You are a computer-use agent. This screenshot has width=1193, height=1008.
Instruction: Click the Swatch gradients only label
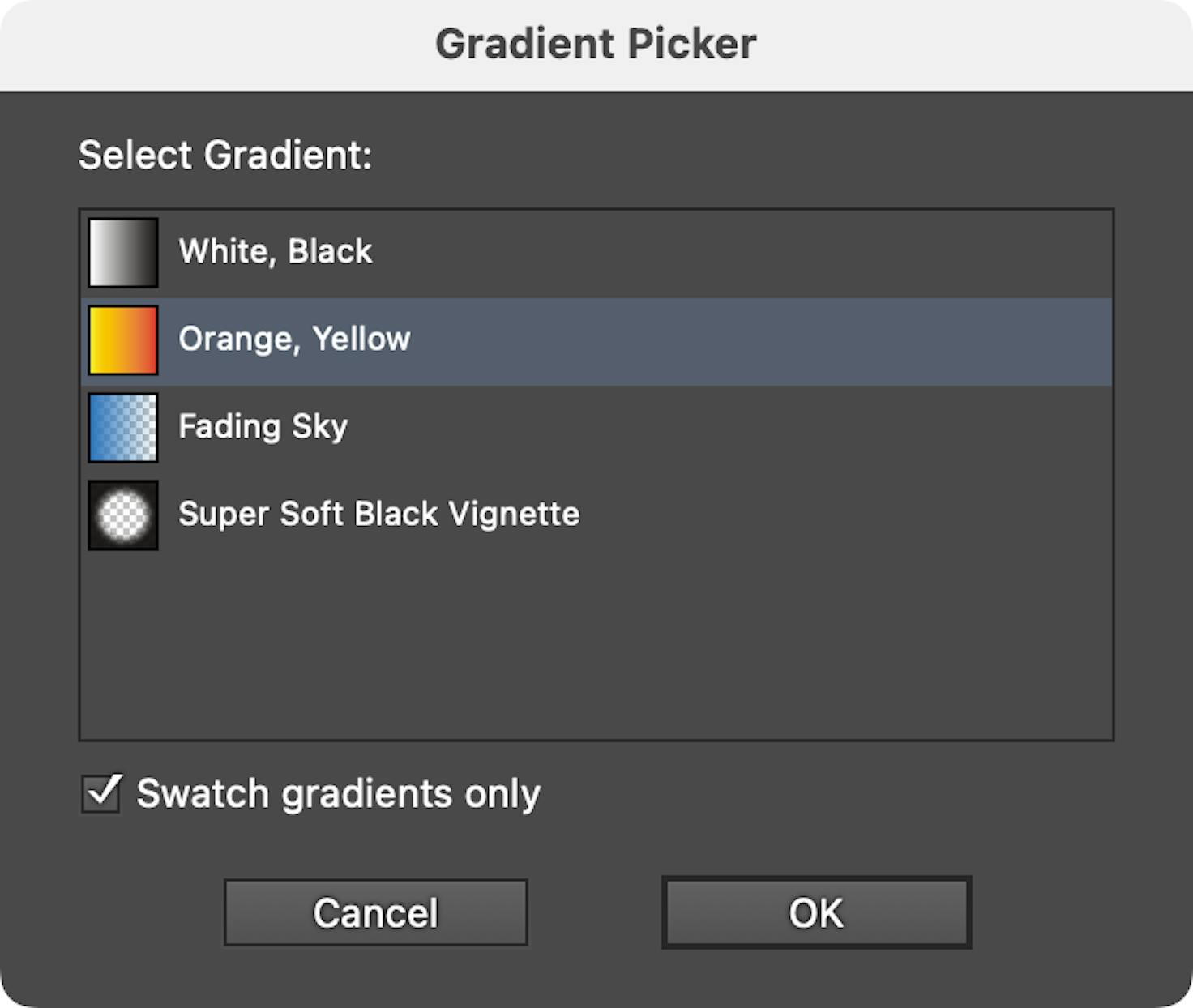pos(338,793)
